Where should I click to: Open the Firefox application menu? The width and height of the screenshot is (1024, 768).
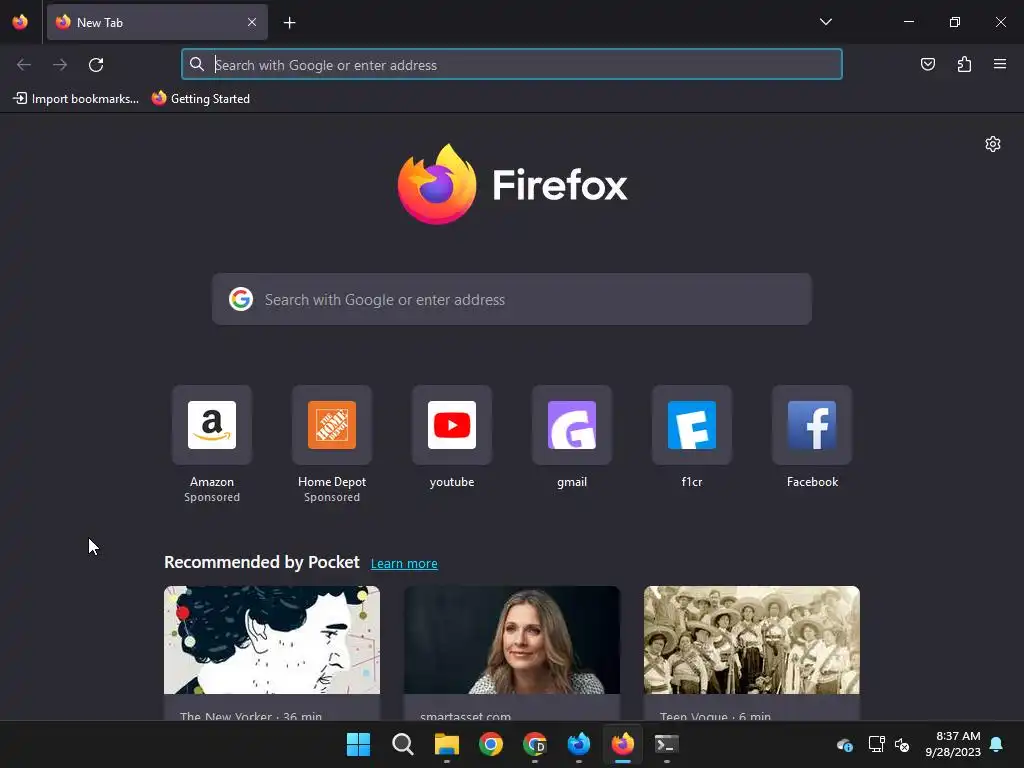coord(1000,64)
